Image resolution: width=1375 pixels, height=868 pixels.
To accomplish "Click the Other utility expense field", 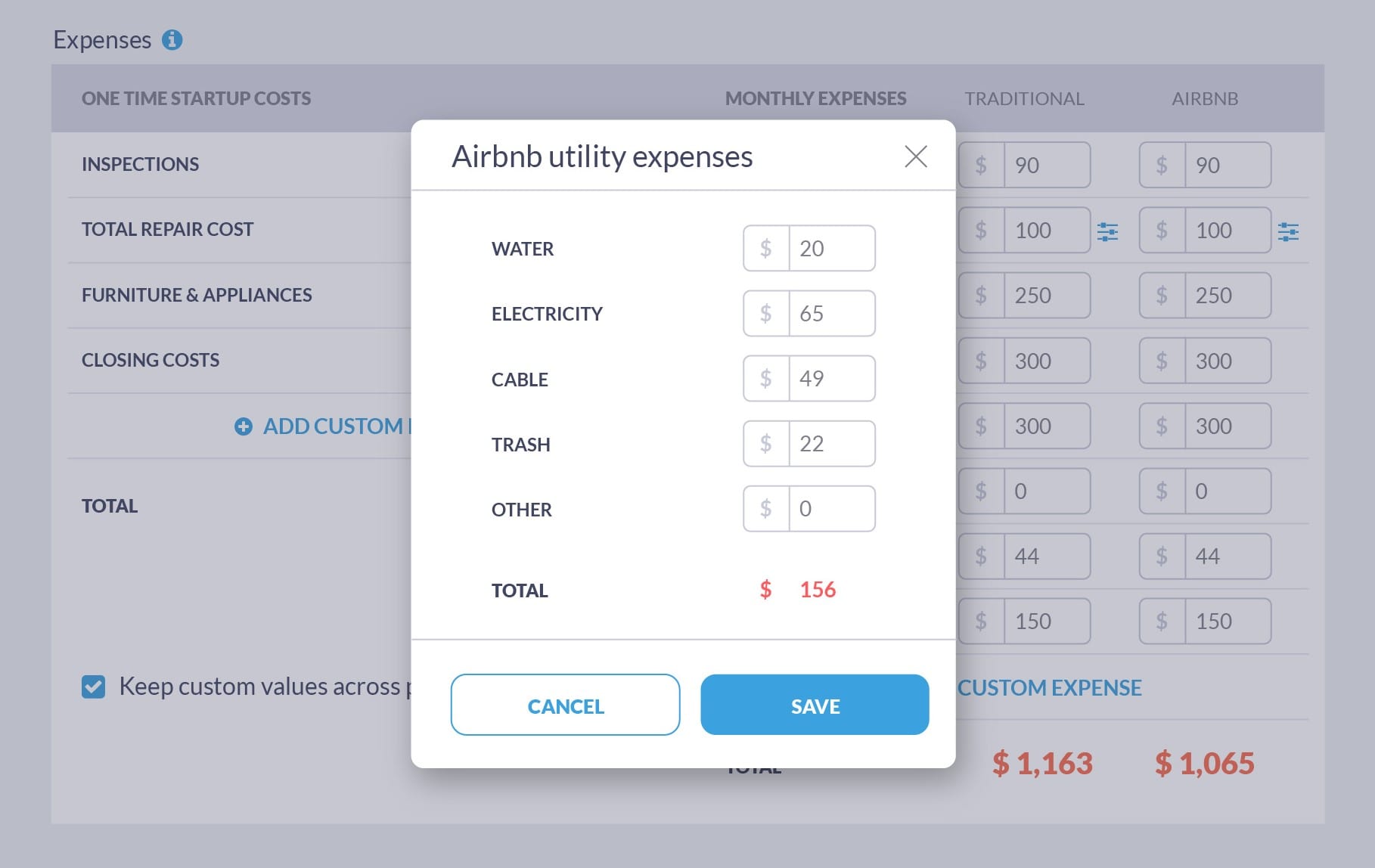I will 831,509.
